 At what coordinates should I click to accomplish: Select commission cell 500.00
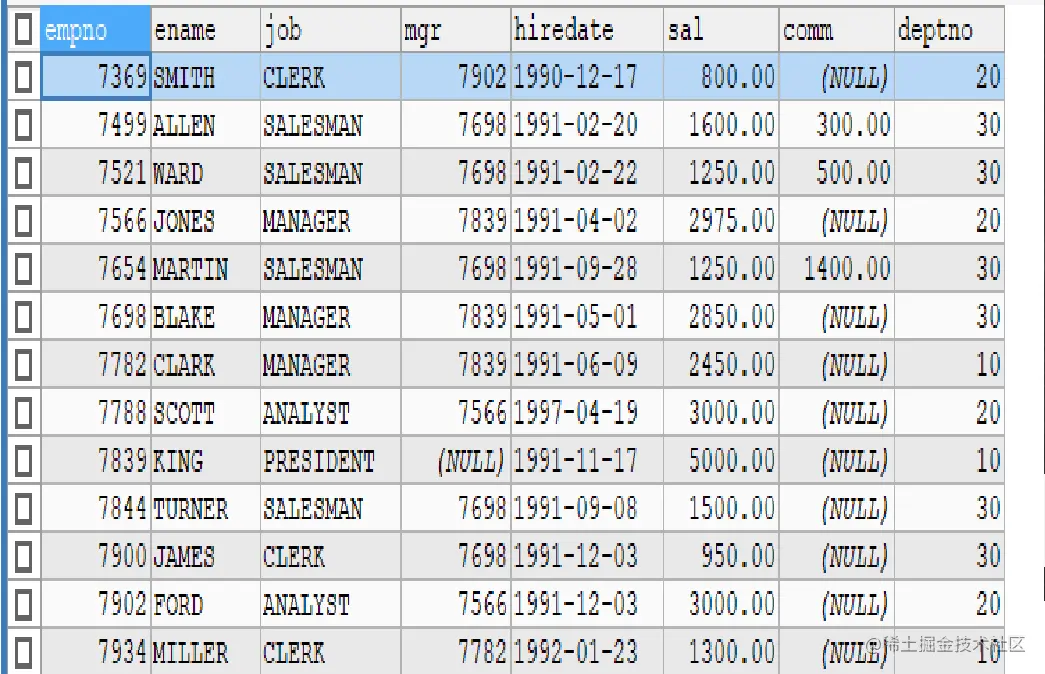[x=836, y=173]
